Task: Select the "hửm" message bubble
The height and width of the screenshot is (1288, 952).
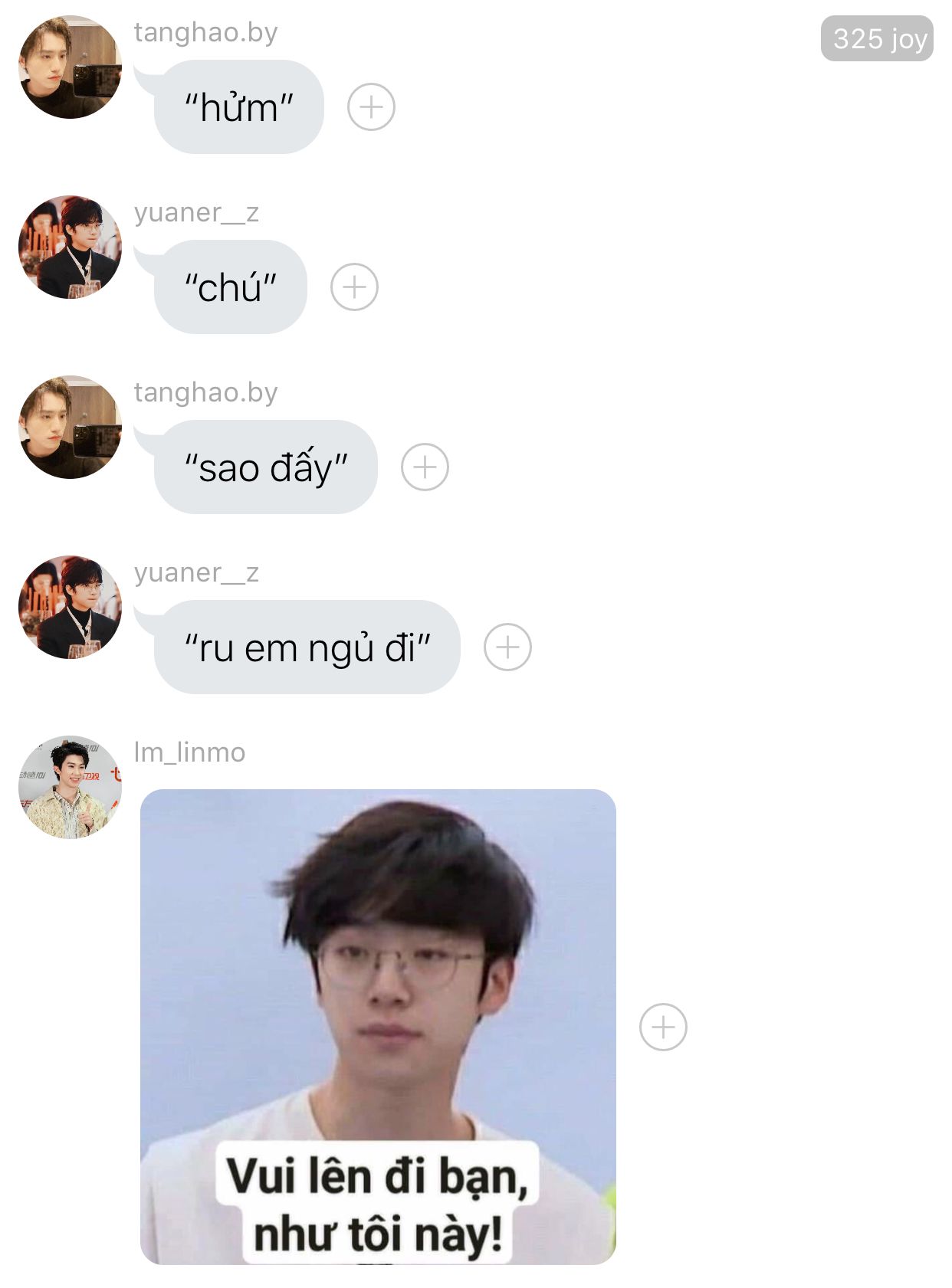Action: (x=238, y=107)
